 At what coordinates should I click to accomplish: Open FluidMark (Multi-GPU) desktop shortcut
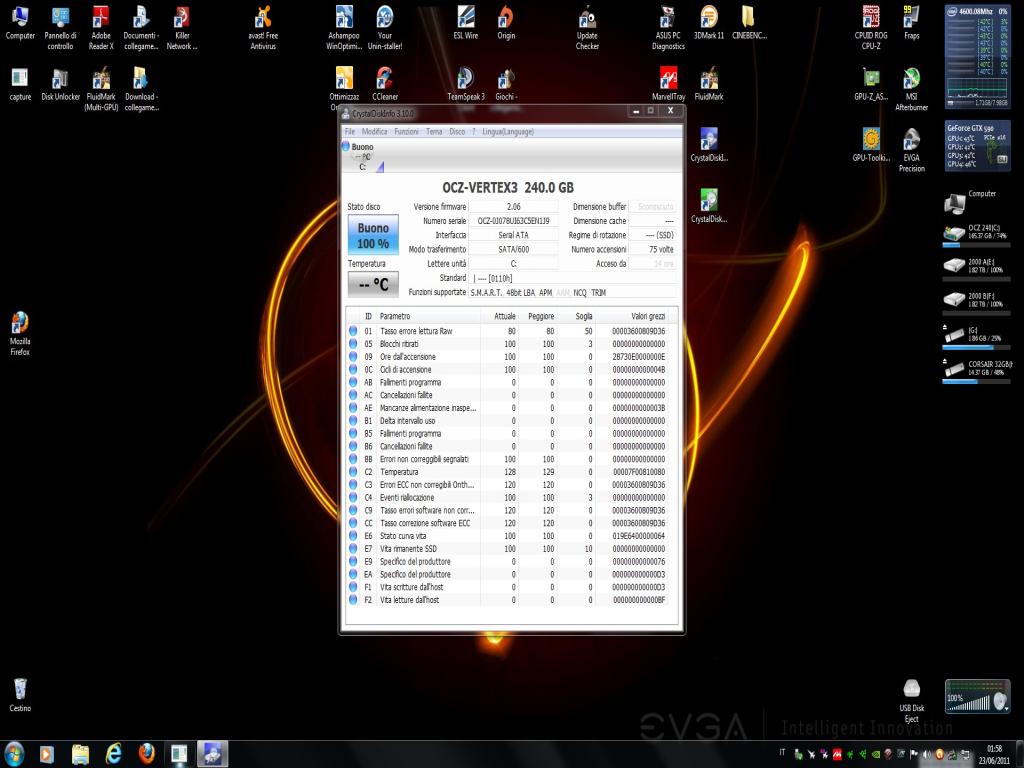(x=101, y=89)
